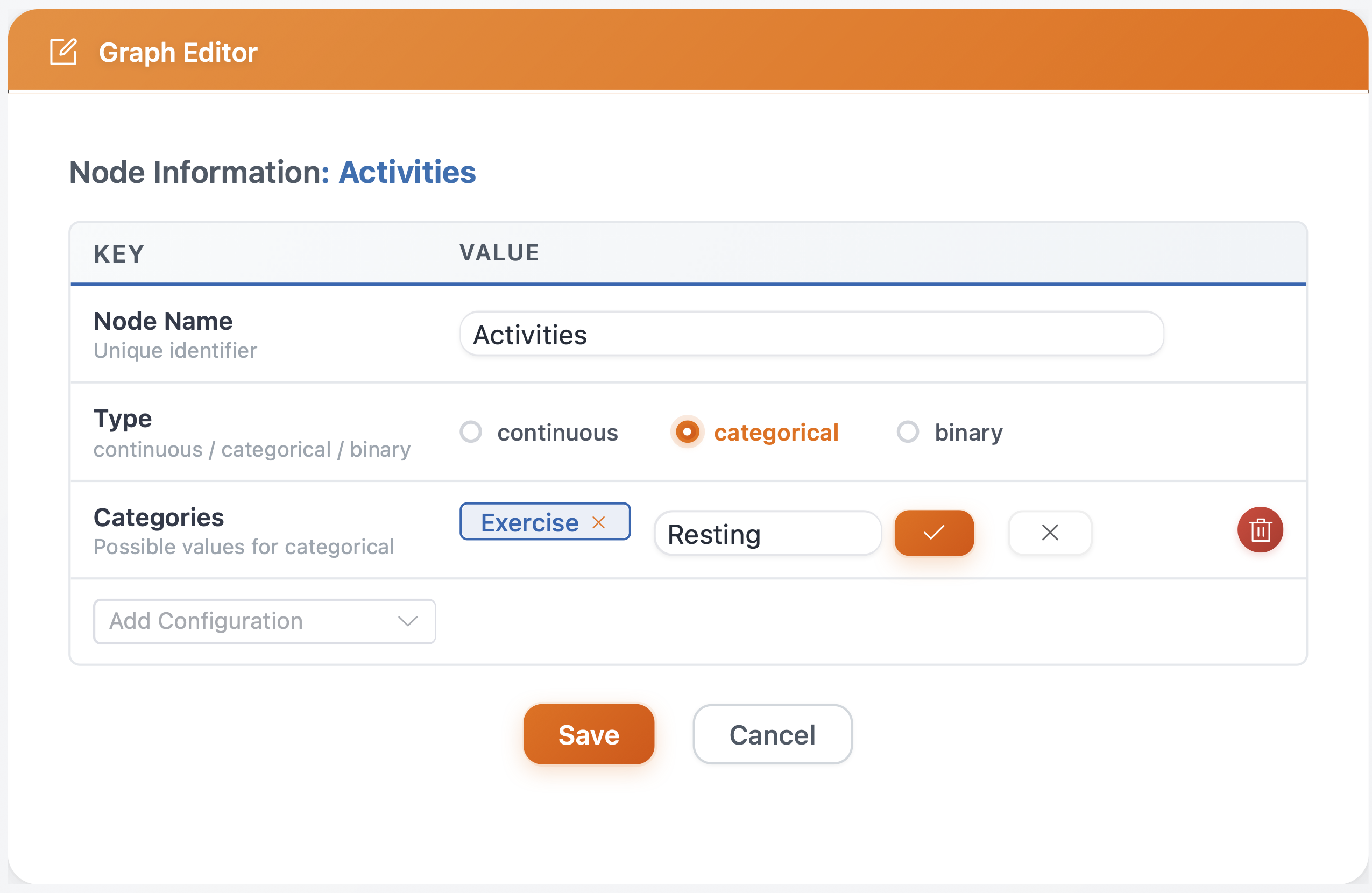Select the continuous type radio button
1372x893 pixels.
point(471,432)
